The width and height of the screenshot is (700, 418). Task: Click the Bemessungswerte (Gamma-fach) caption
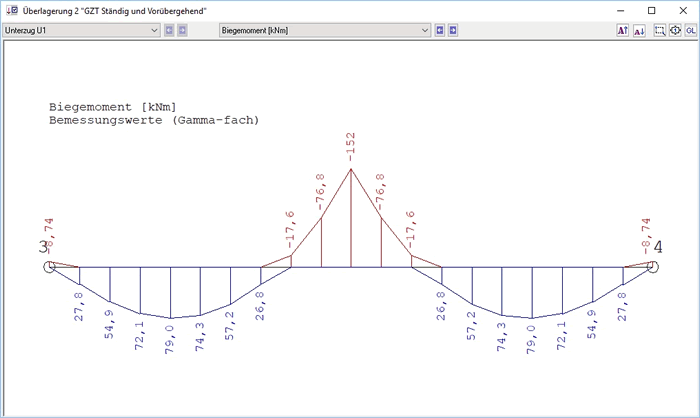click(x=153, y=120)
